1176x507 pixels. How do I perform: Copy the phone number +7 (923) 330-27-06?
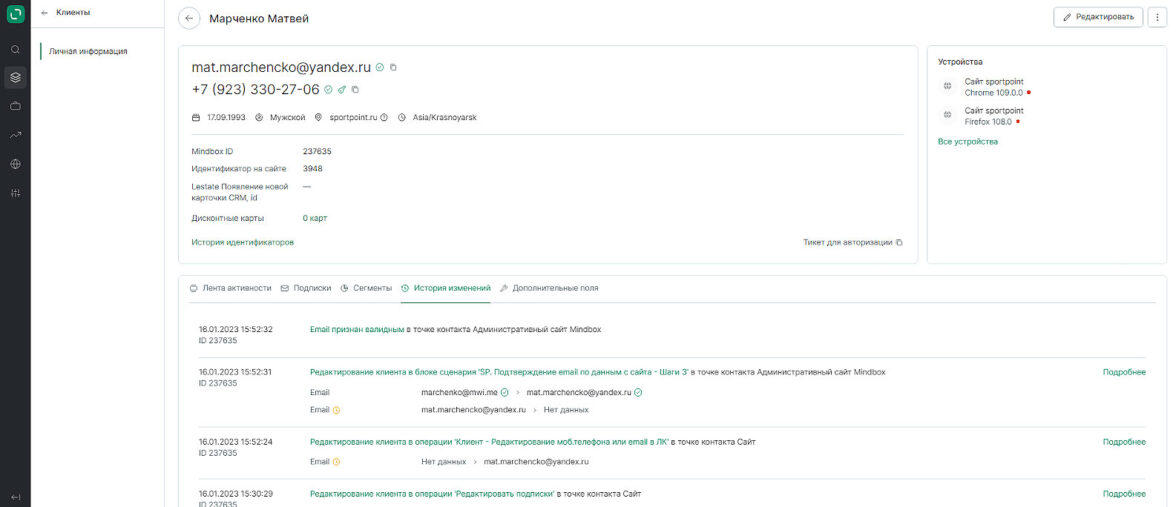[x=356, y=89]
